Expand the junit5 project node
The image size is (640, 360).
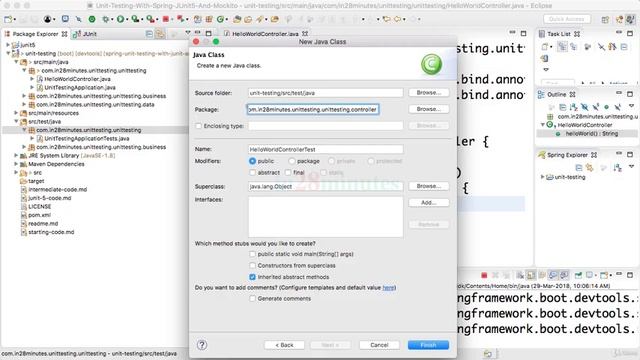(x=8, y=45)
